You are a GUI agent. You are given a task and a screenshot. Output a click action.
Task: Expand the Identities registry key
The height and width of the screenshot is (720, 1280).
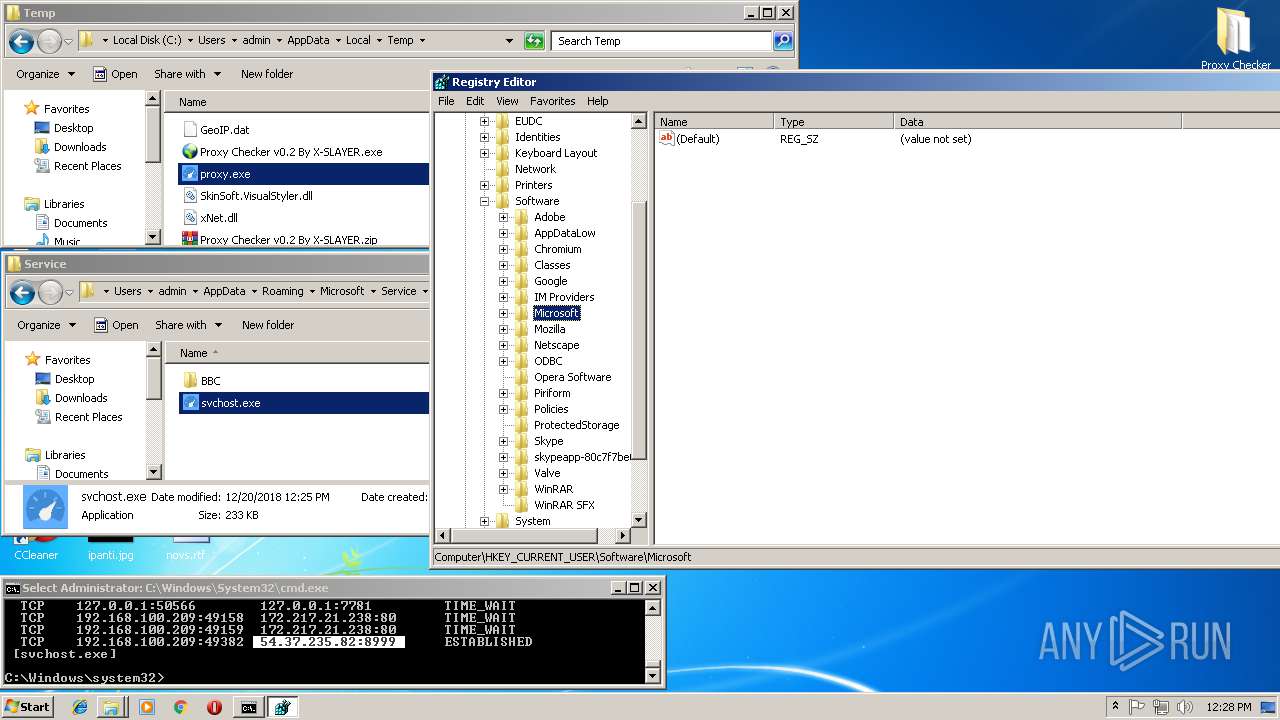(x=485, y=137)
